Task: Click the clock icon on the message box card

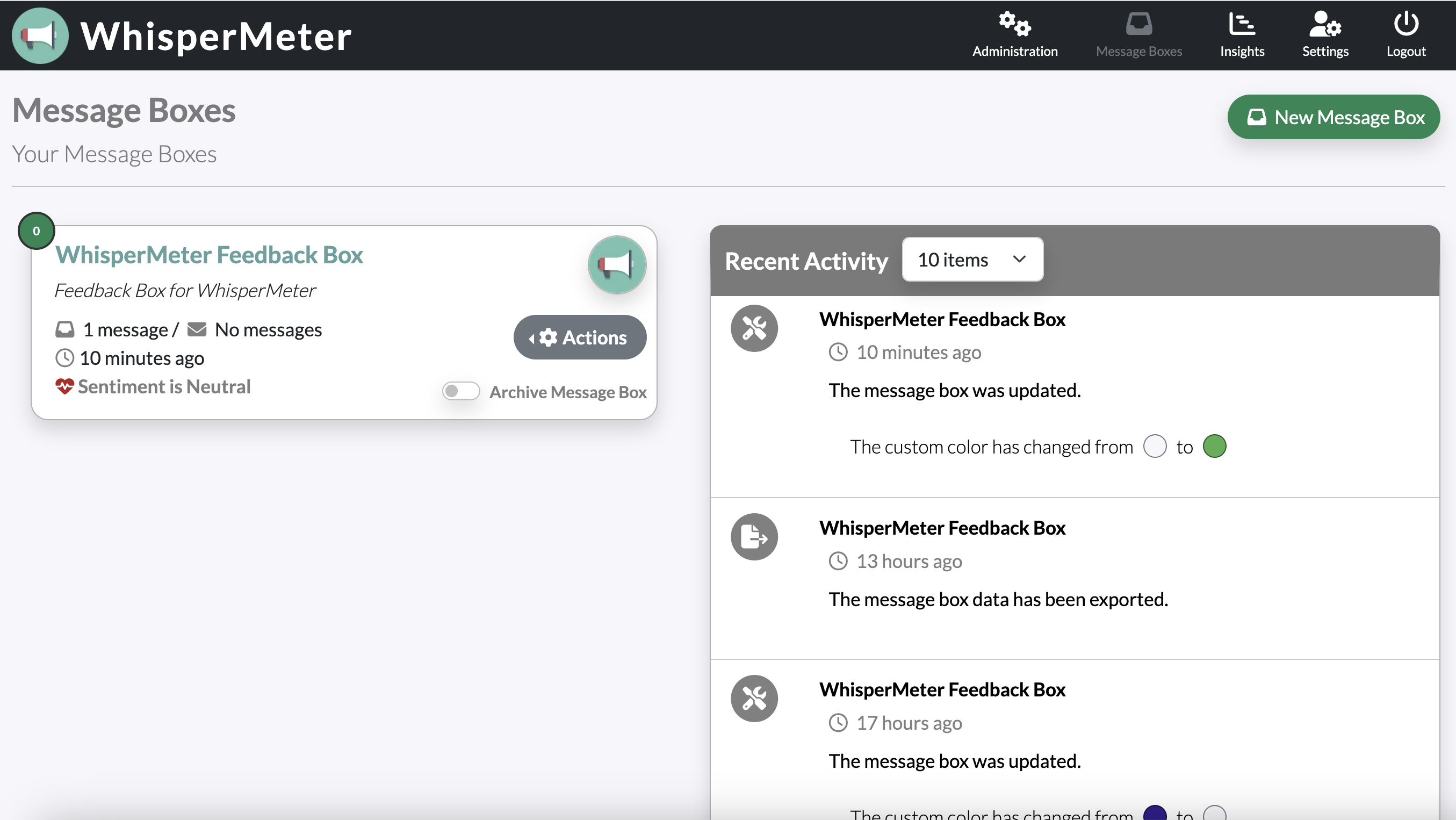Action: 65,358
